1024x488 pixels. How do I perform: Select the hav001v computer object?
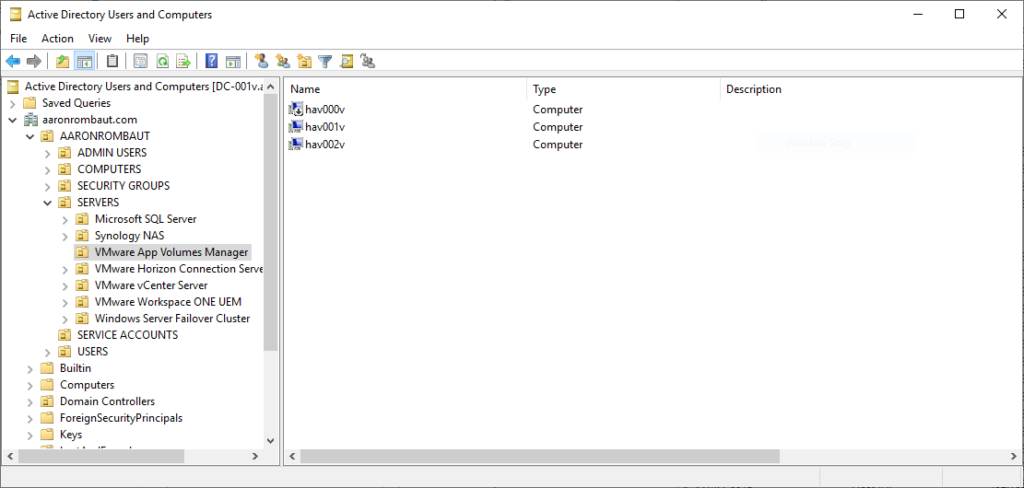[x=325, y=127]
